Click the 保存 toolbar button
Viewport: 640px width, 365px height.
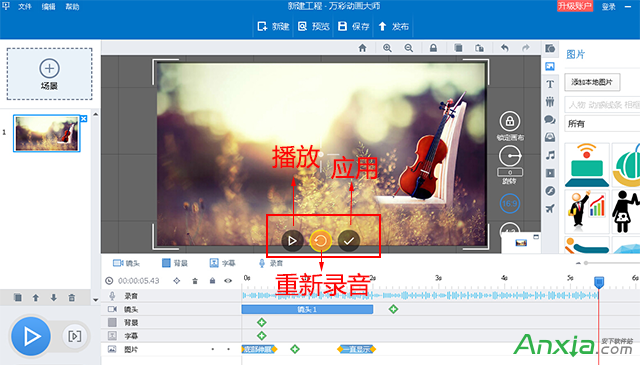(x=353, y=27)
